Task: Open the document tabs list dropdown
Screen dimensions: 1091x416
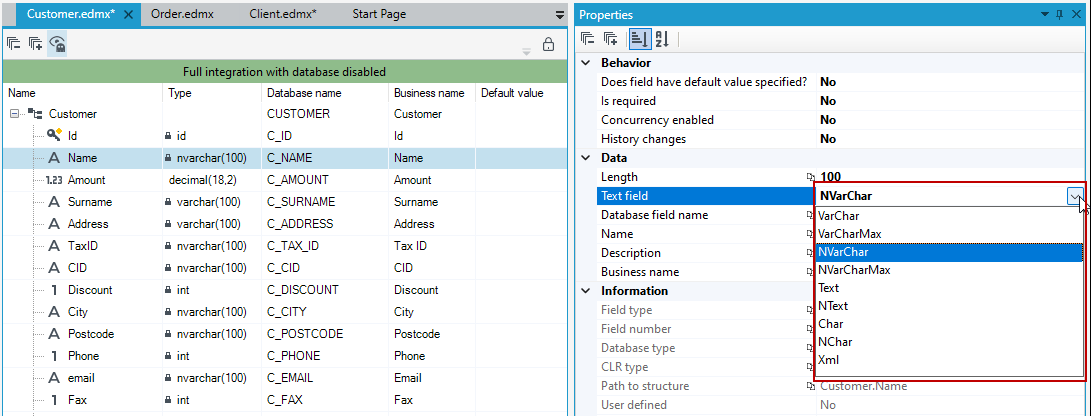Action: [x=559, y=15]
